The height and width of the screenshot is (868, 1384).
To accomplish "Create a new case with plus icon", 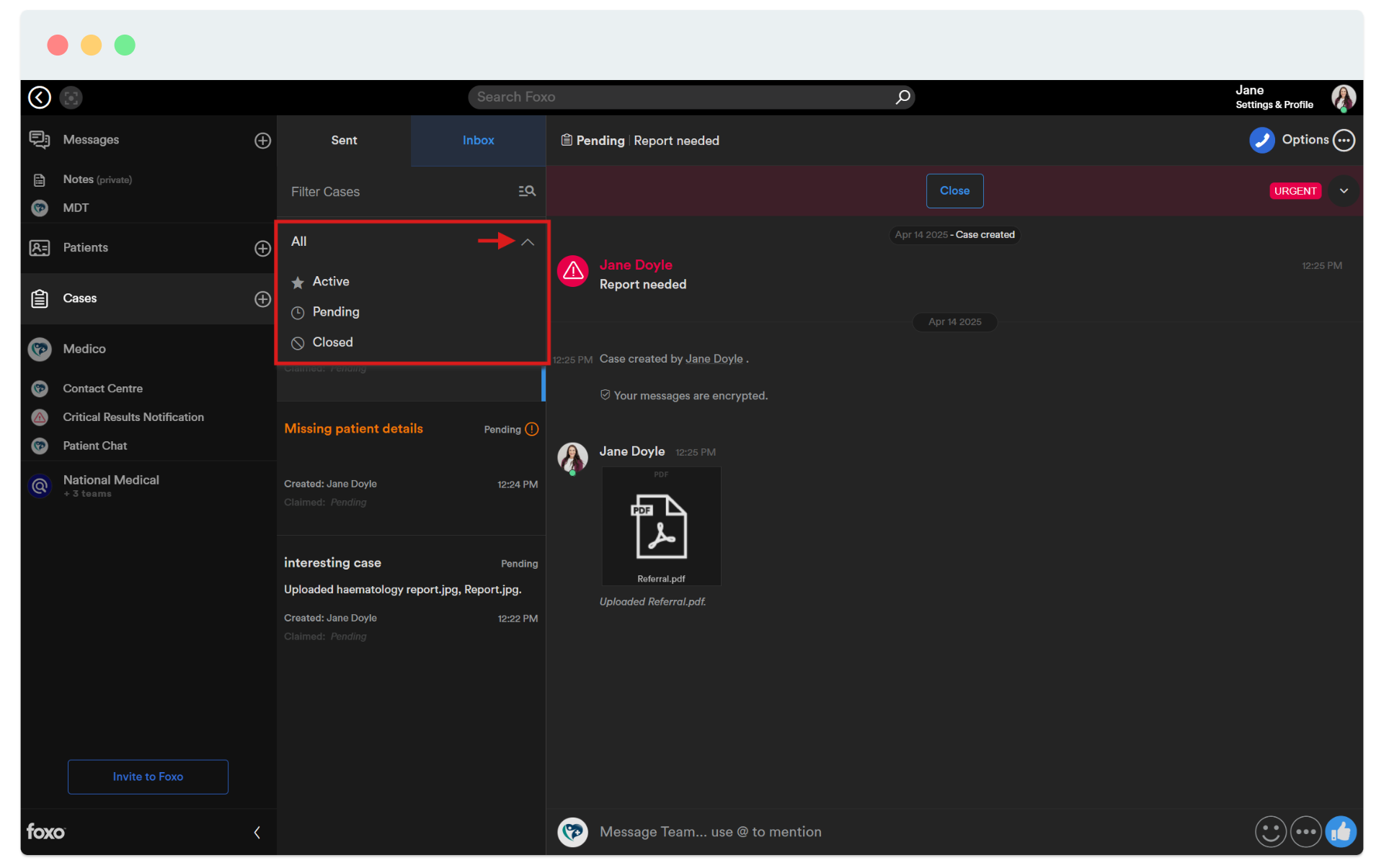I will tap(263, 299).
